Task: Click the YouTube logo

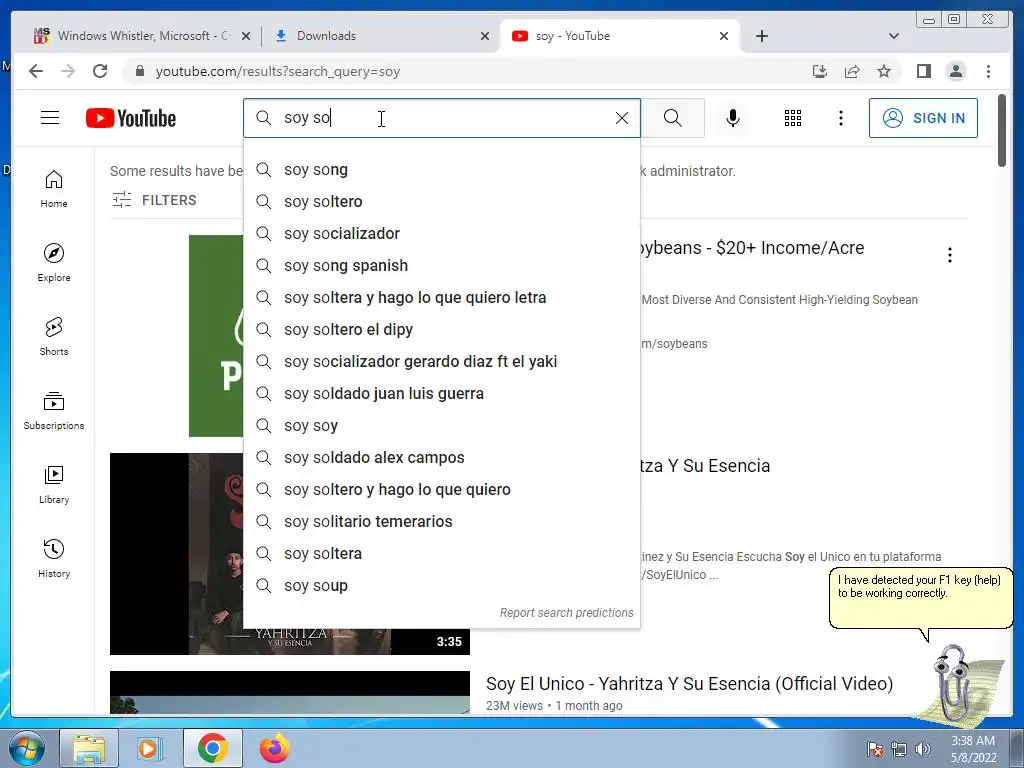Action: click(x=131, y=118)
